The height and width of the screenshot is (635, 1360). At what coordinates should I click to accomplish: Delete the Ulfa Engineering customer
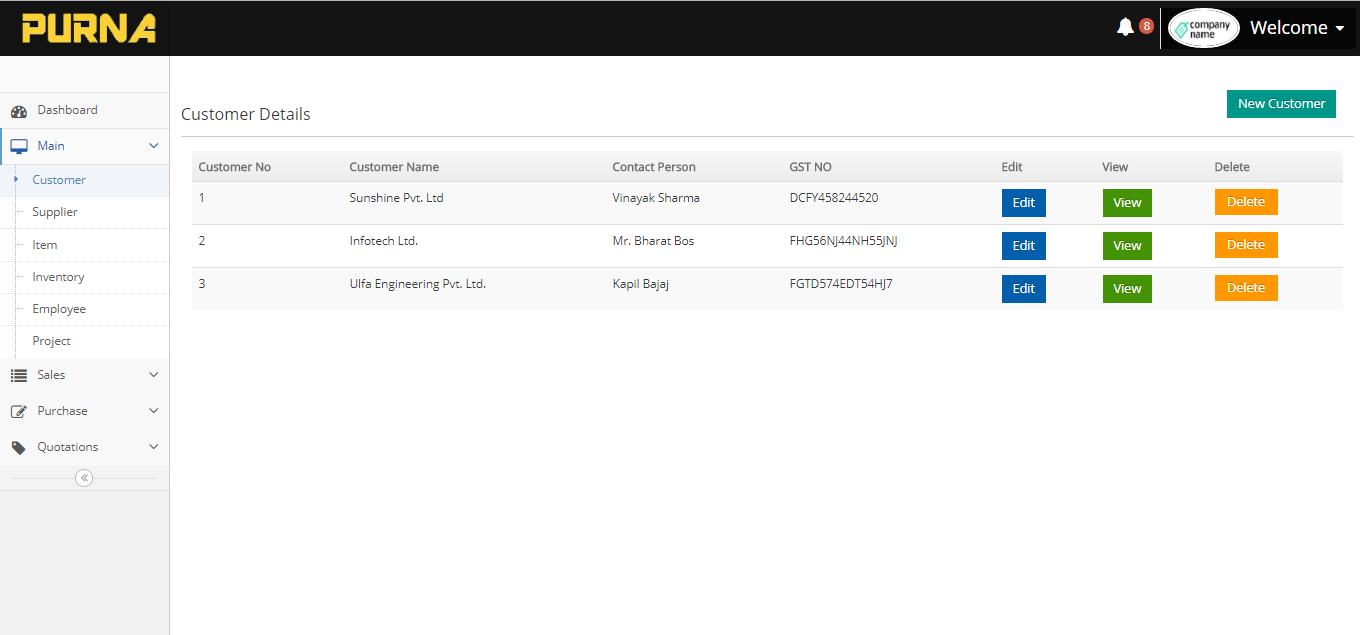coord(1246,288)
